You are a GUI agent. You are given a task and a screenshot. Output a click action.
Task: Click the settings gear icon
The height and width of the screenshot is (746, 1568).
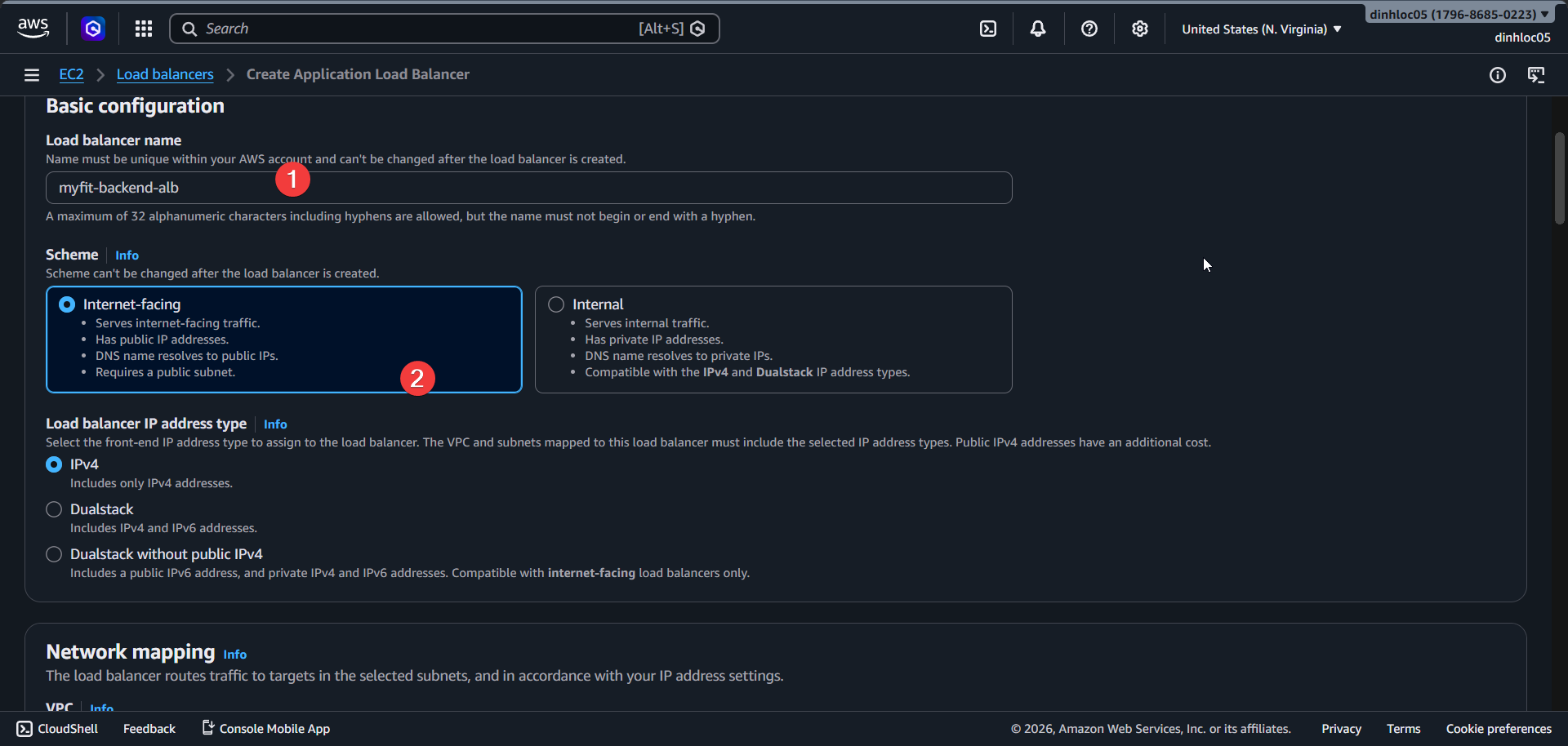click(1139, 29)
